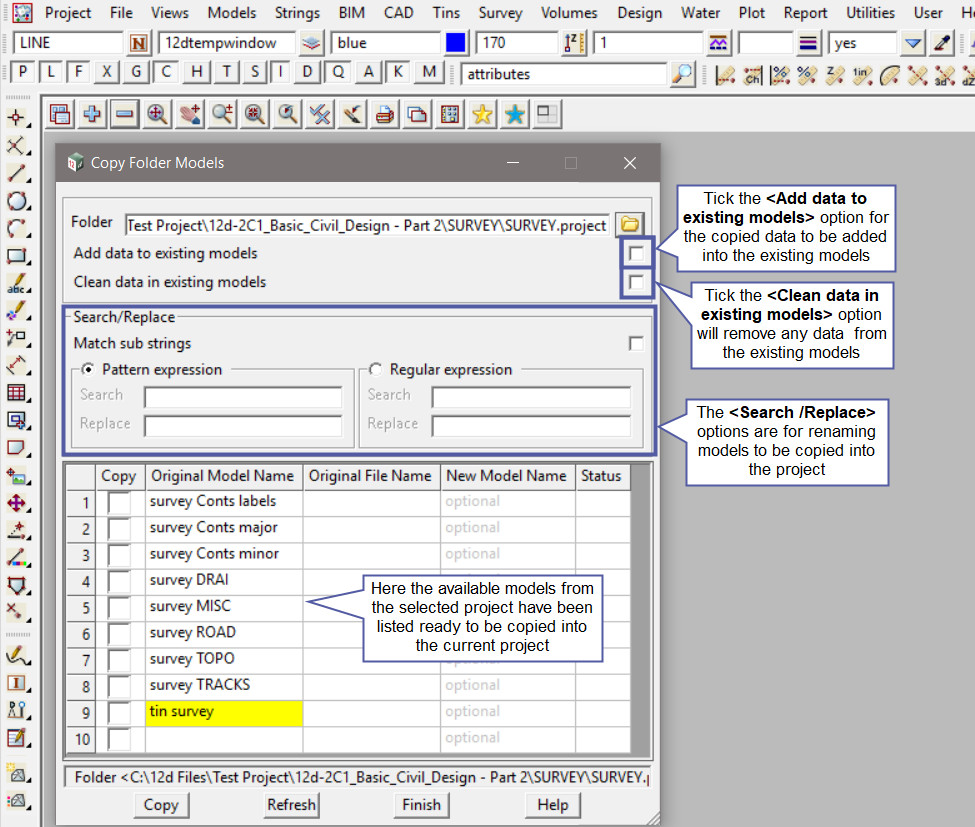Click the minus (remove) icon in the view toolbar
This screenshot has height=827, width=975.
click(x=124, y=115)
